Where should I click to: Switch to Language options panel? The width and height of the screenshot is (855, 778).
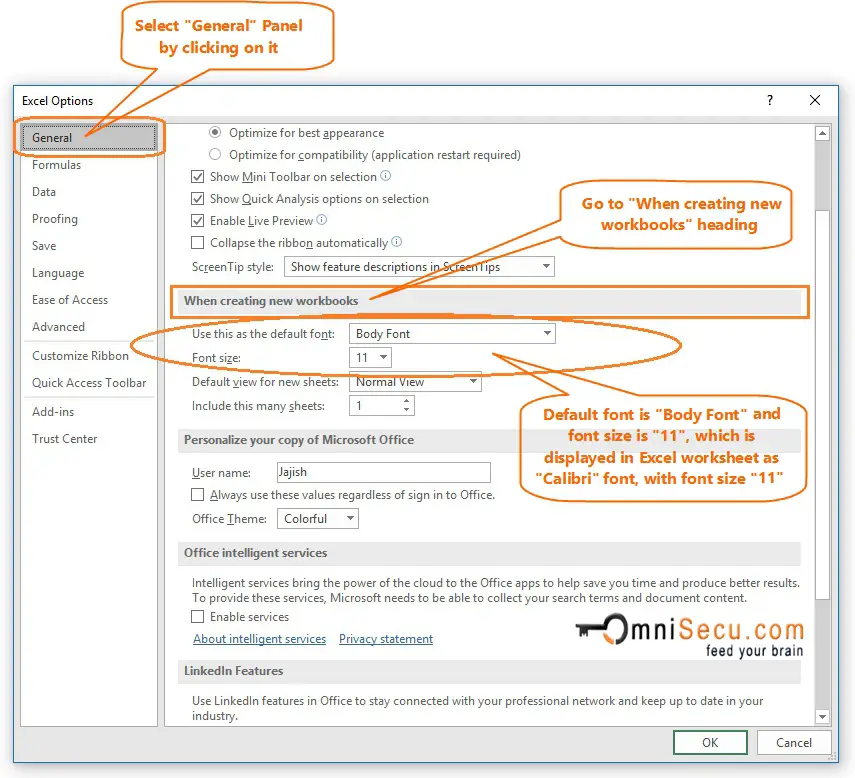coord(58,273)
